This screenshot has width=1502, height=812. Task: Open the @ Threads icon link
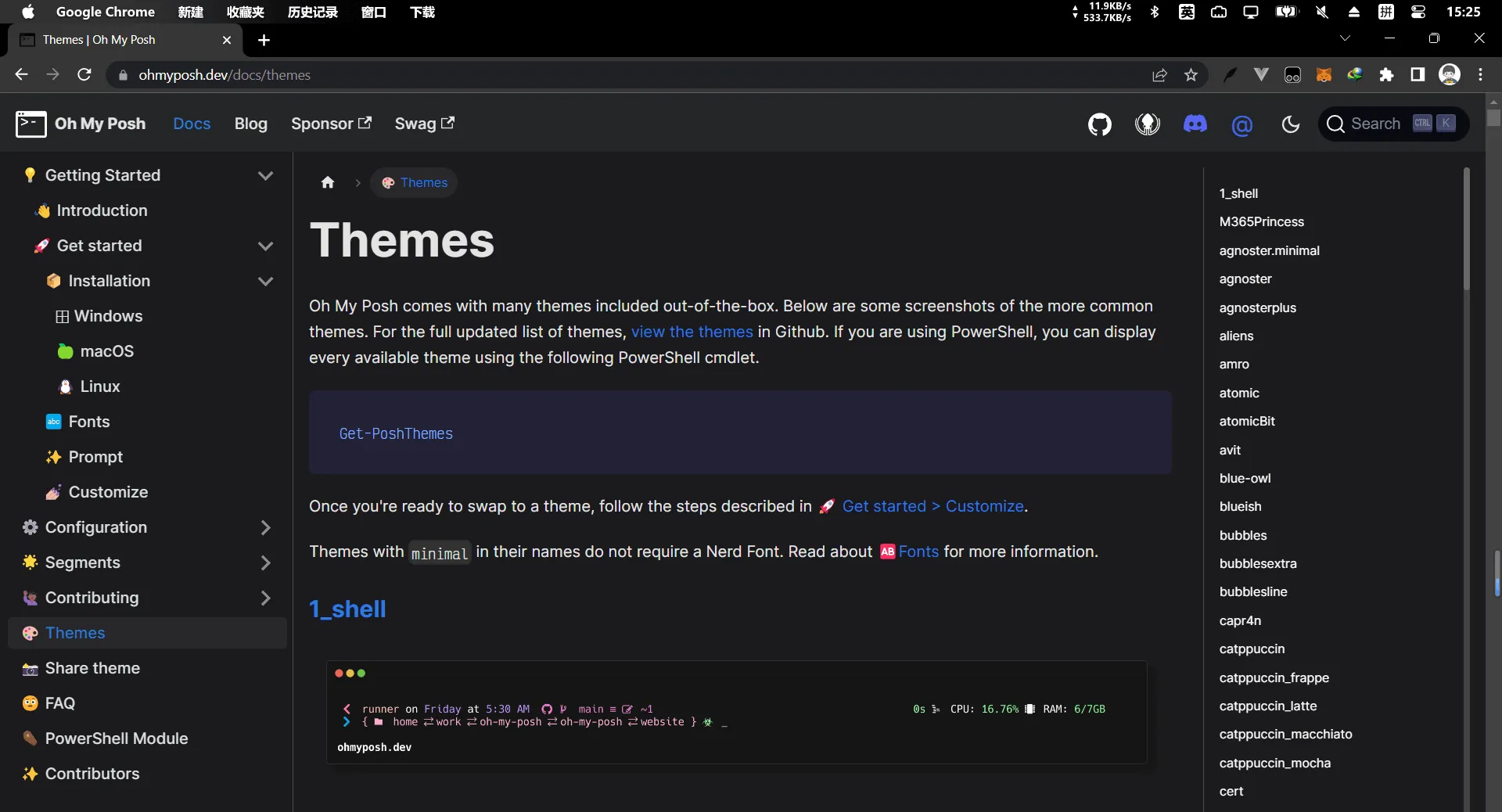[1242, 124]
